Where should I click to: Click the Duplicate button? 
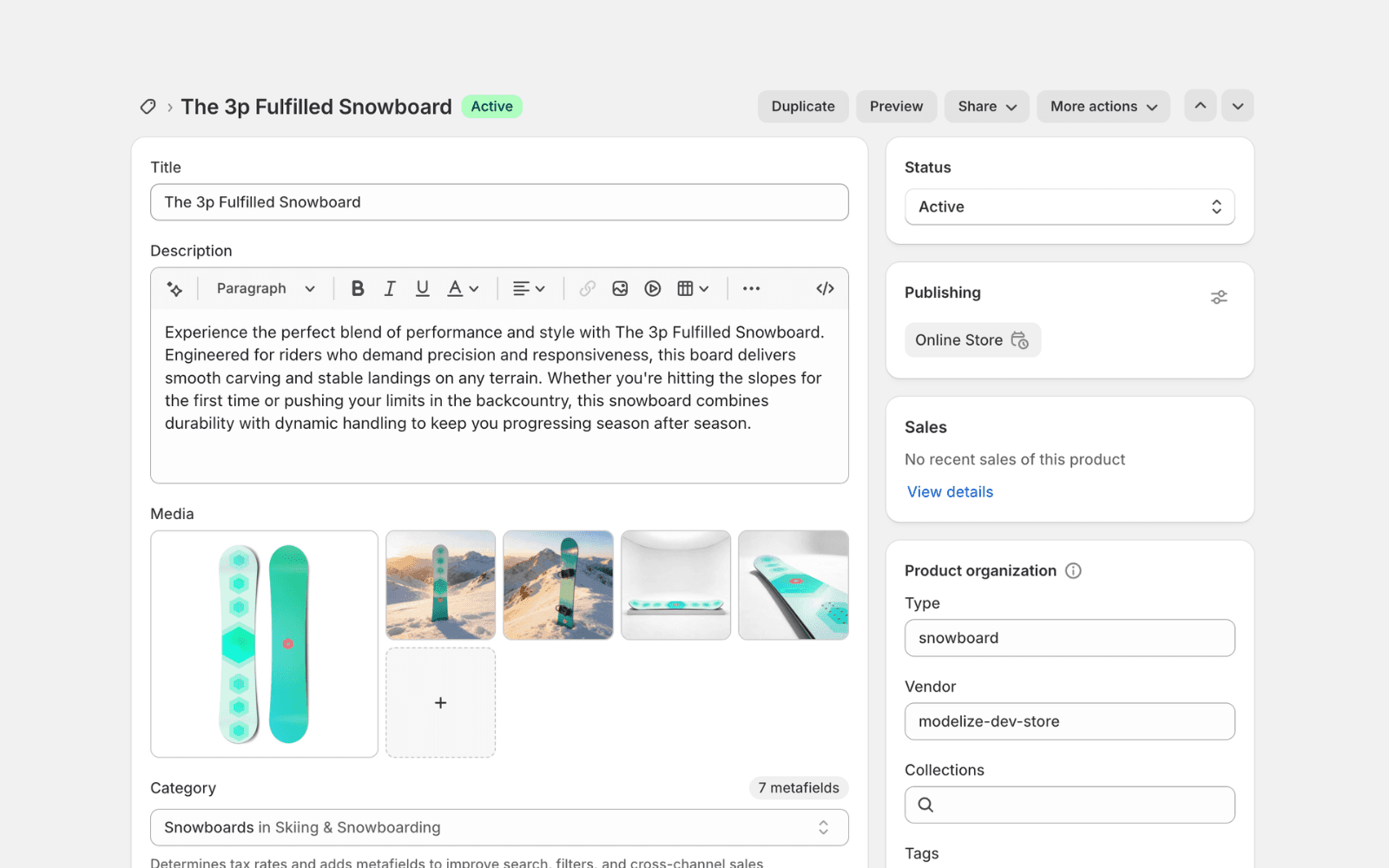(x=802, y=106)
